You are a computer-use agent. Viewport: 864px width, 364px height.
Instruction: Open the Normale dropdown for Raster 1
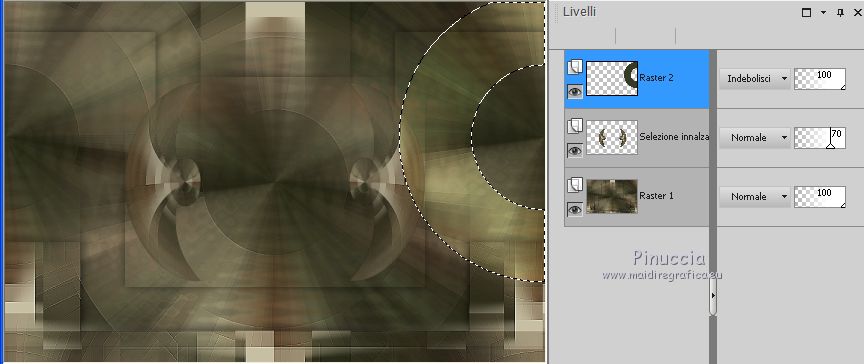point(754,197)
